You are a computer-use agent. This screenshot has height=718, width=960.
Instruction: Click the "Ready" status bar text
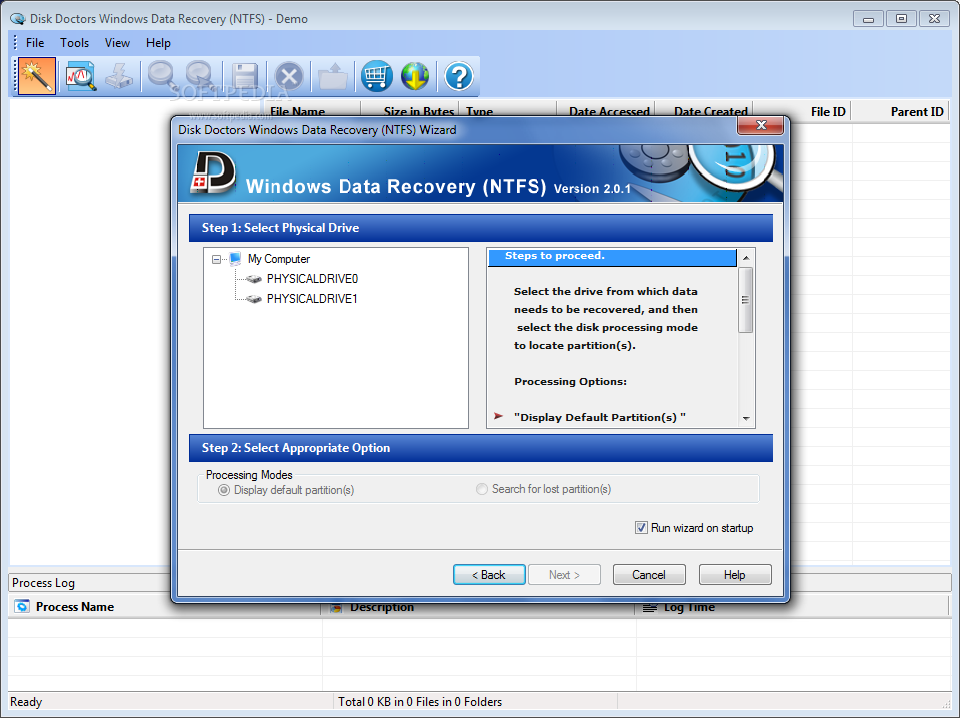pos(26,702)
